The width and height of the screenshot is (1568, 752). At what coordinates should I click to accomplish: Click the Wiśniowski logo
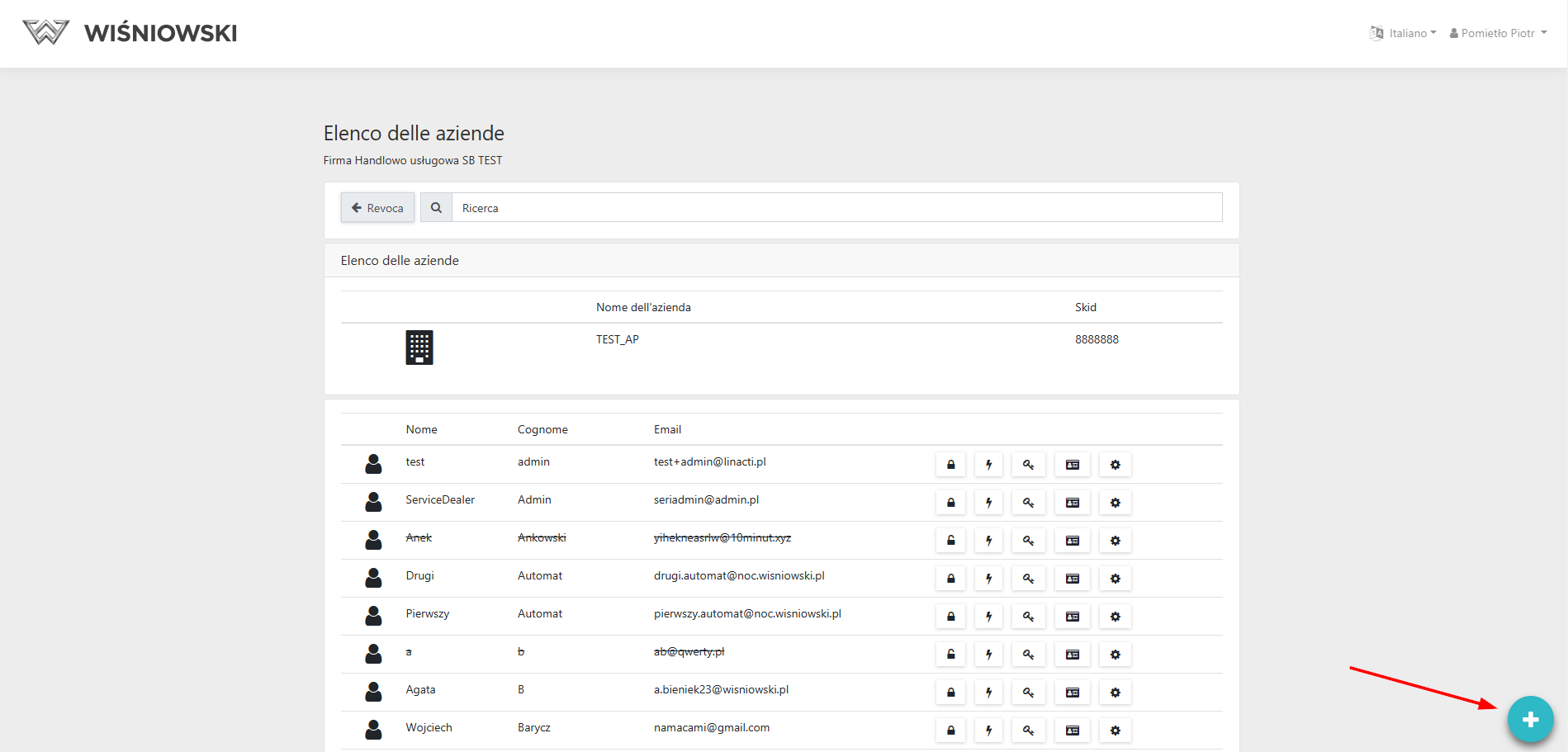130,33
